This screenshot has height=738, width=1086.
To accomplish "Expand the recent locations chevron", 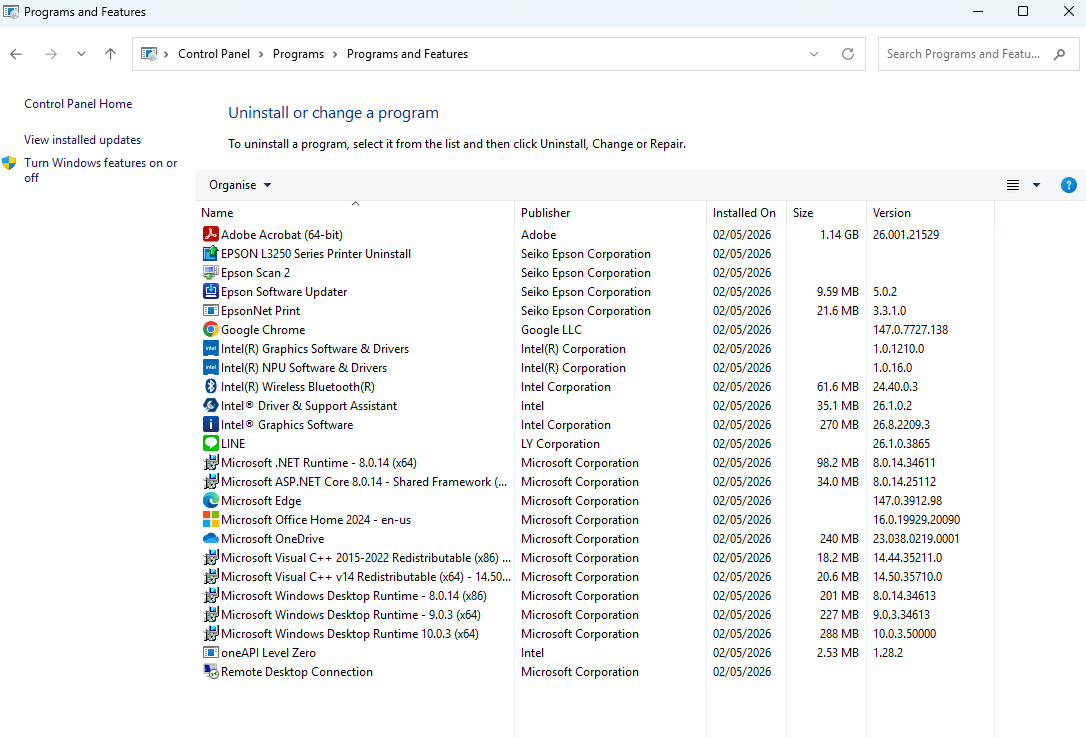I will 81,54.
